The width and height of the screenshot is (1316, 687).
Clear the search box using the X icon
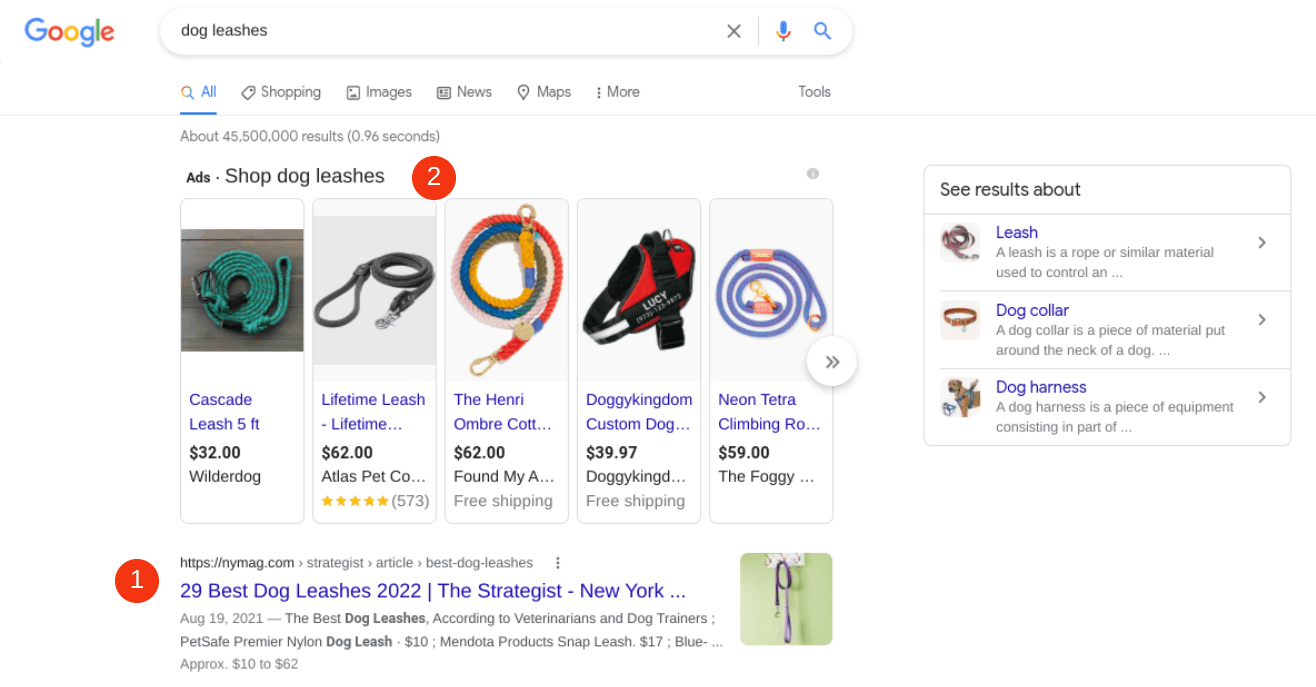click(x=734, y=30)
